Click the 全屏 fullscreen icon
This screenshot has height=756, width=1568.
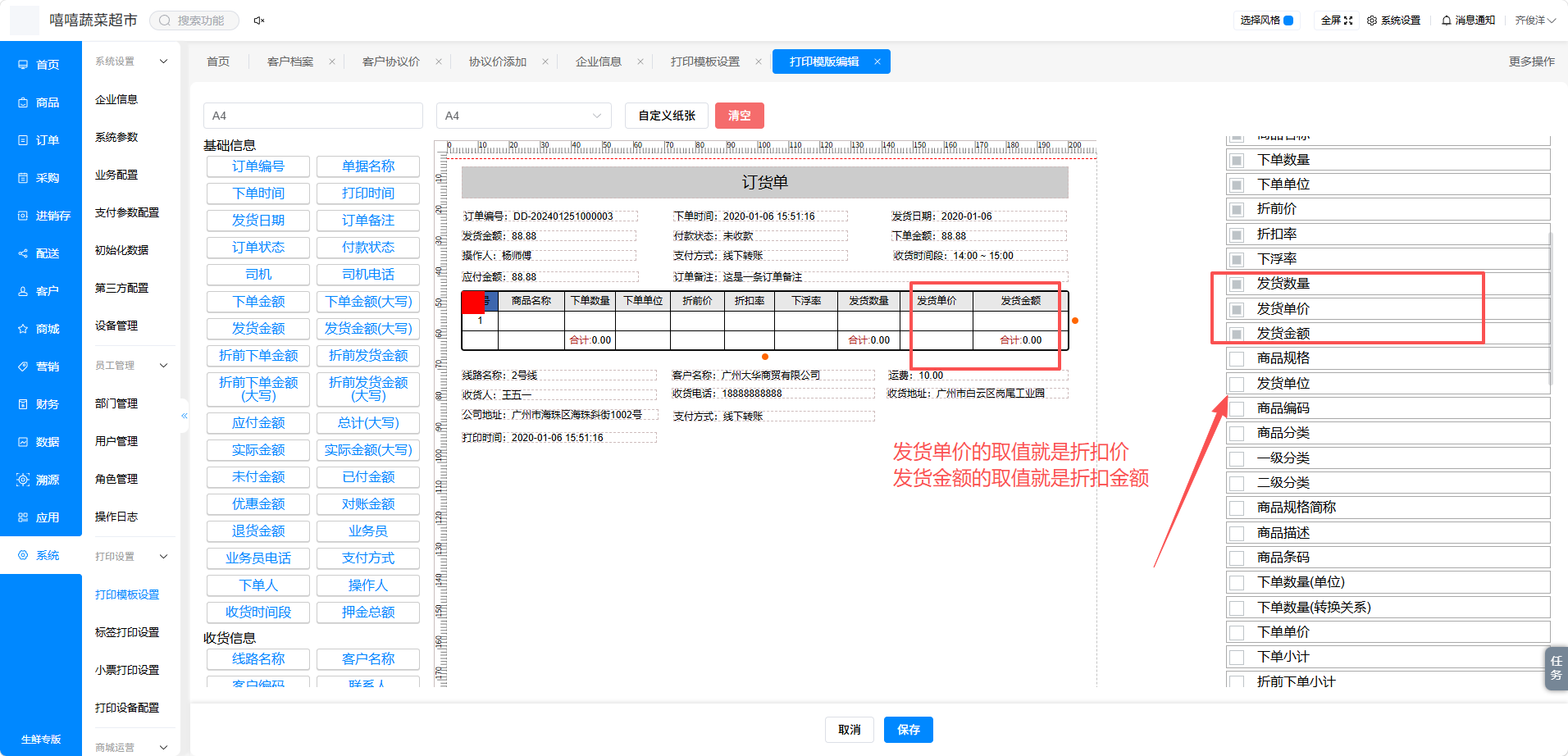coord(1348,20)
